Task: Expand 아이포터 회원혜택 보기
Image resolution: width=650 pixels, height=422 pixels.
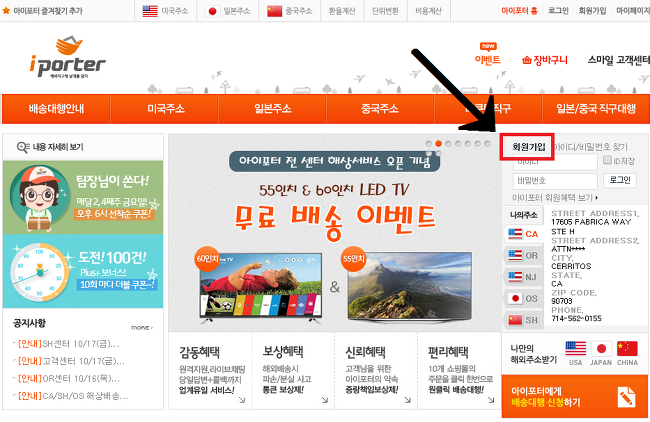Action: (x=555, y=198)
